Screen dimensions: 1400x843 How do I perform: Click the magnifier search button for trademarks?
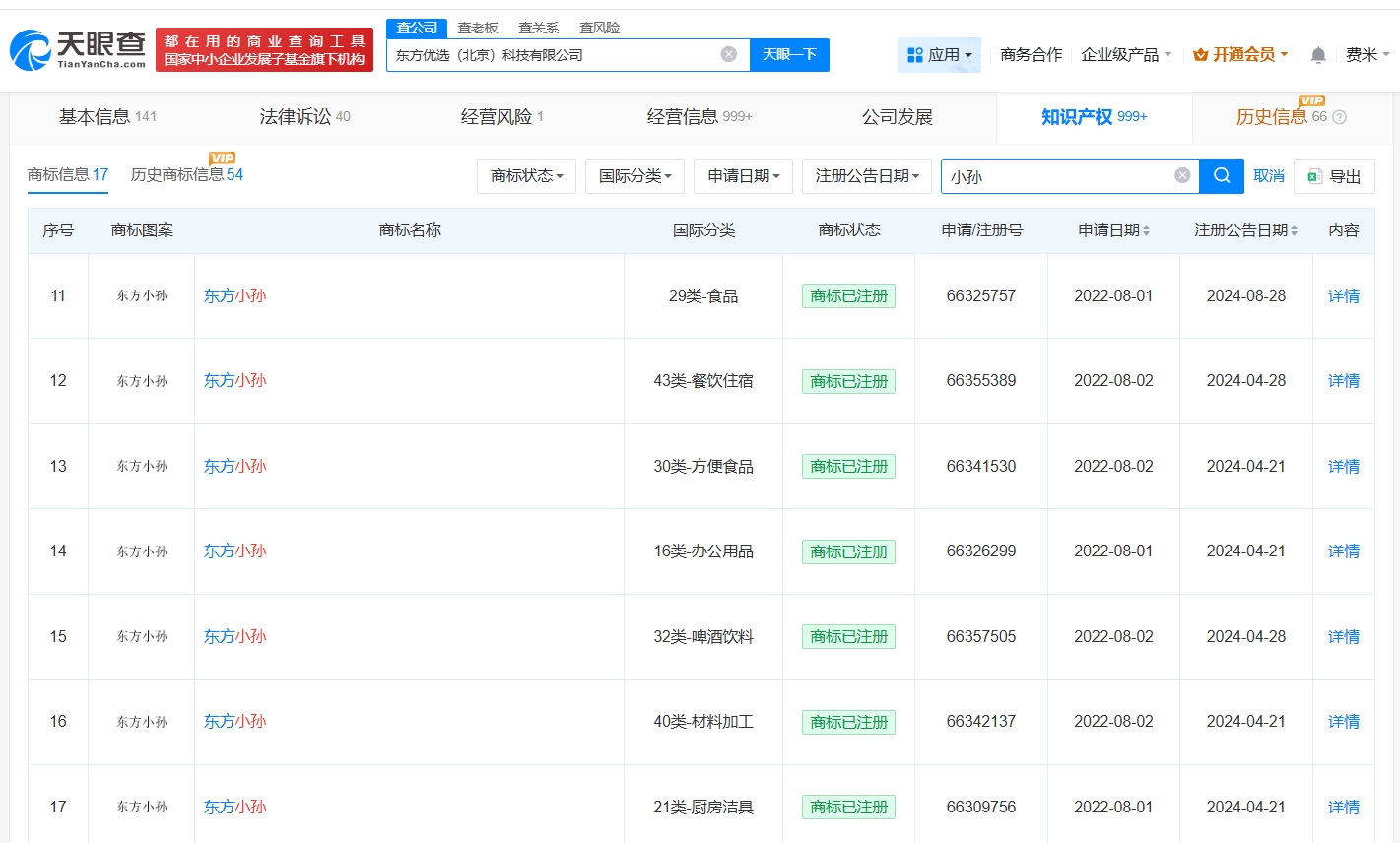point(1222,175)
